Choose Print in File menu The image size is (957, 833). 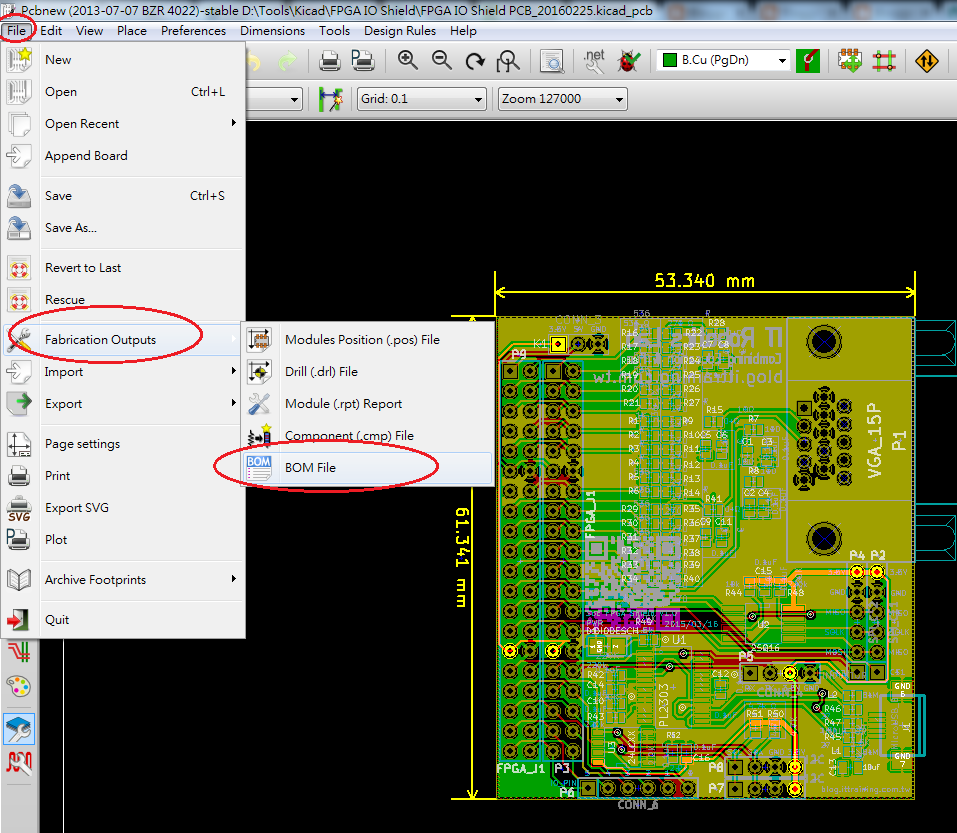coord(122,475)
